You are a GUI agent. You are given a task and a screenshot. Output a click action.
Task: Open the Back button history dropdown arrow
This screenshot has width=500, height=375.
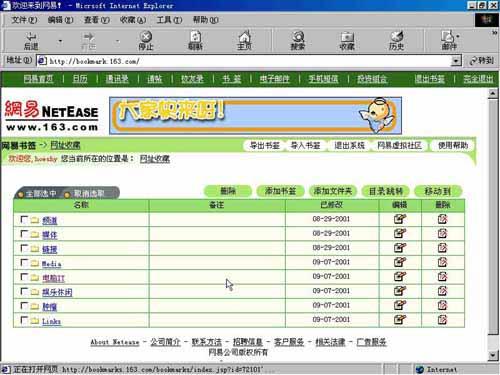tap(60, 41)
